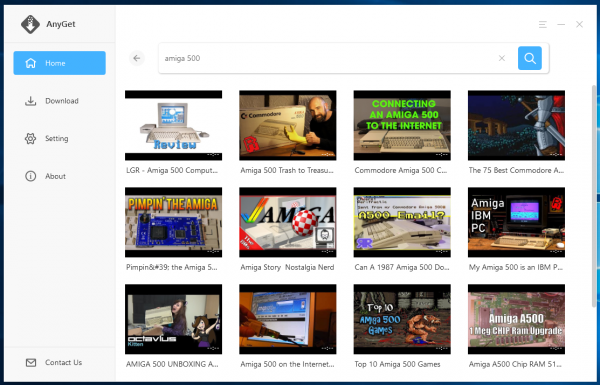The image size is (600, 385).
Task: Click the vertical scrollbar on results list
Action: coord(594,195)
